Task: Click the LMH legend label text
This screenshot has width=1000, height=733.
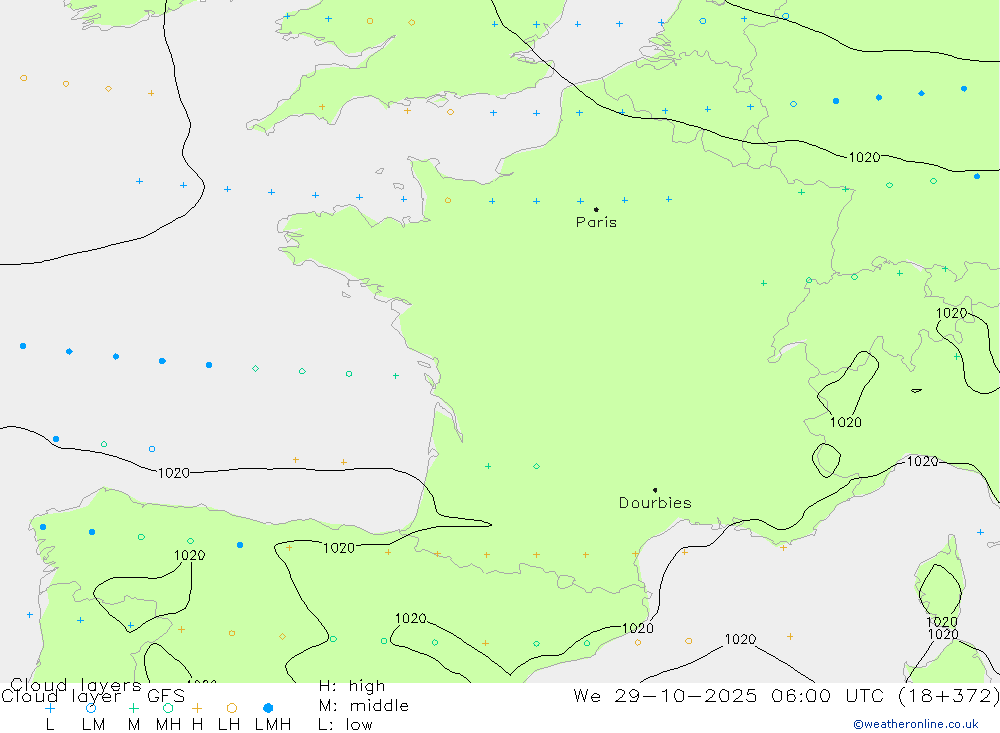Action: point(273,725)
